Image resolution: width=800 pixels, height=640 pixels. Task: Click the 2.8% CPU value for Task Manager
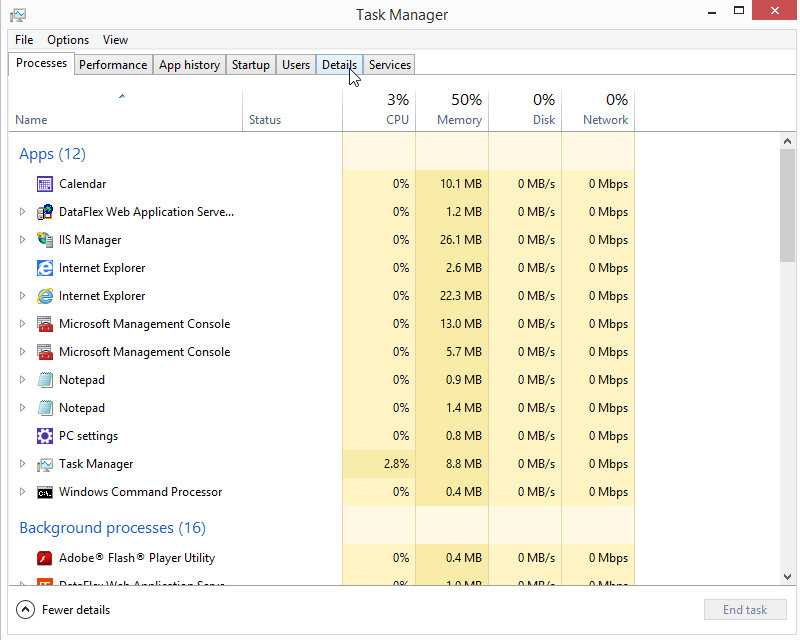[x=396, y=464]
